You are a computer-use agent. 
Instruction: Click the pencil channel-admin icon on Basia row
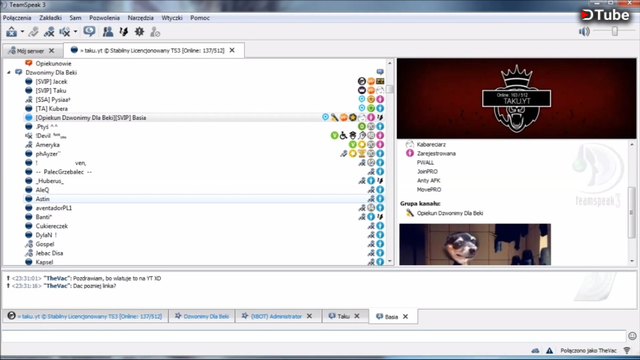tap(335, 118)
